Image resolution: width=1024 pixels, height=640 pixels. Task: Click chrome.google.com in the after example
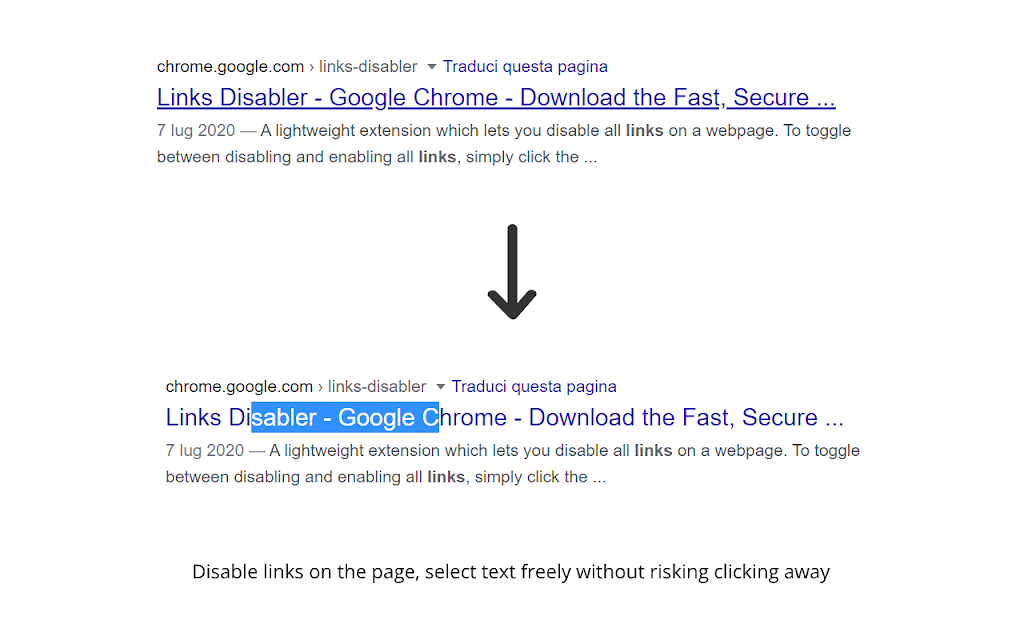(x=239, y=387)
